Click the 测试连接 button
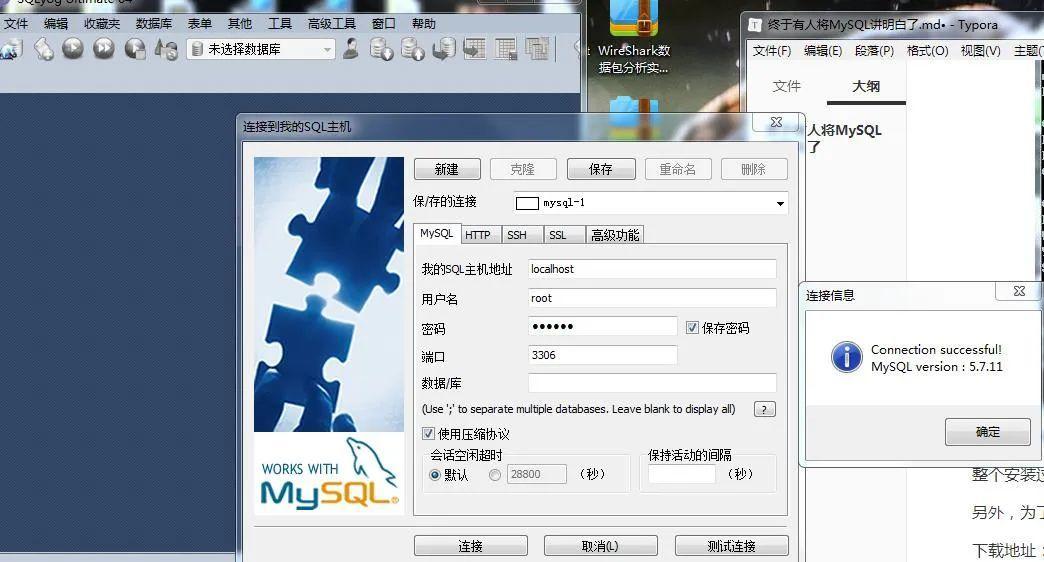Image resolution: width=1044 pixels, height=562 pixels. pos(732,546)
